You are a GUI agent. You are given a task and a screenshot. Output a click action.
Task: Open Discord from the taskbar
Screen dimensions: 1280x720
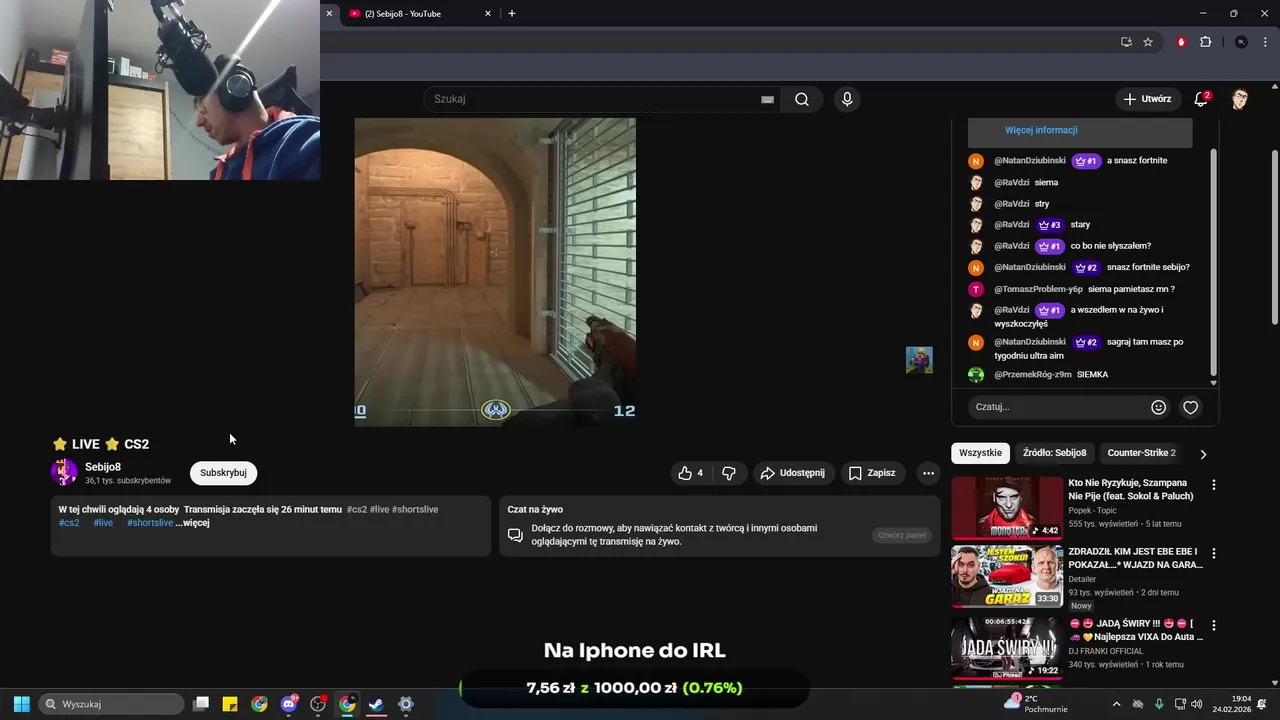click(x=289, y=704)
